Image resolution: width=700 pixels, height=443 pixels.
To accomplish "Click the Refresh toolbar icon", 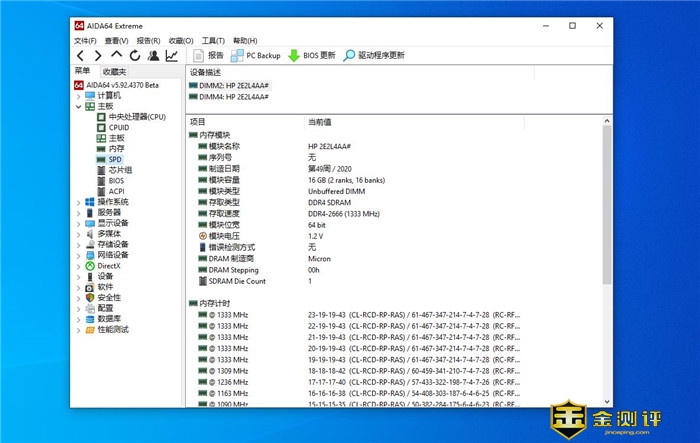I will pos(135,56).
